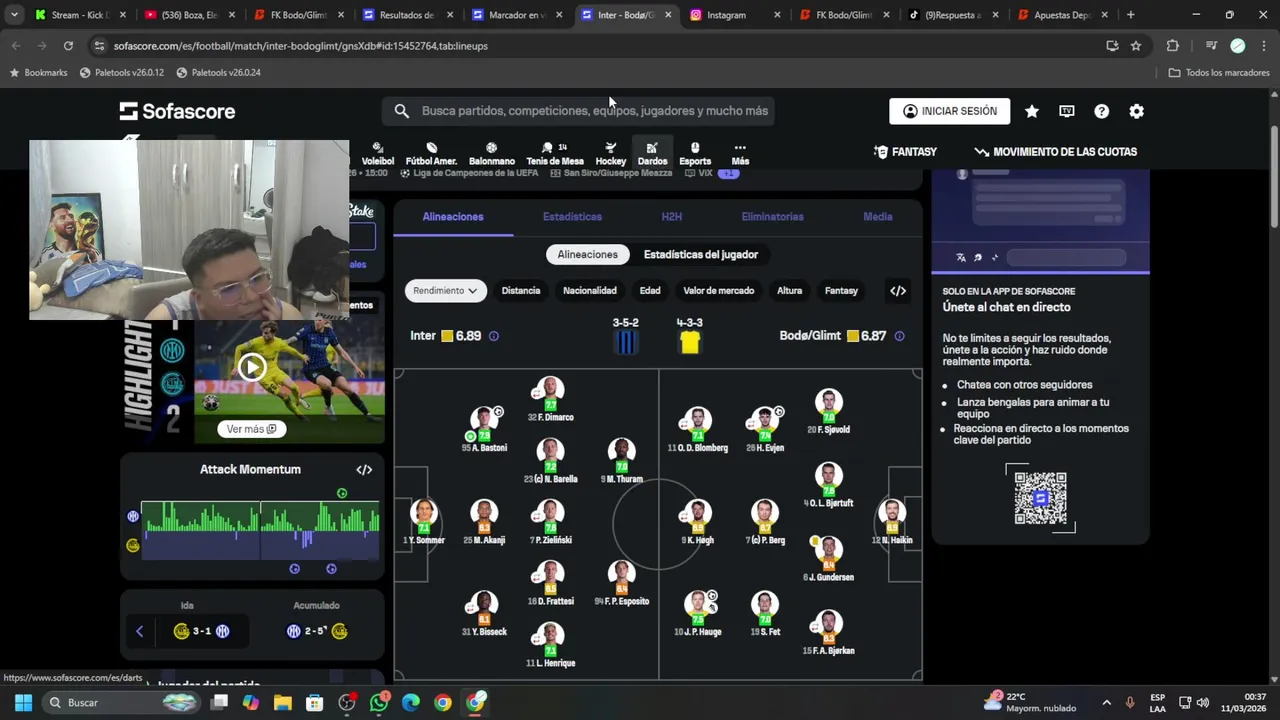Select the main Alineaciones tab
1280x720 pixels.
(x=452, y=217)
